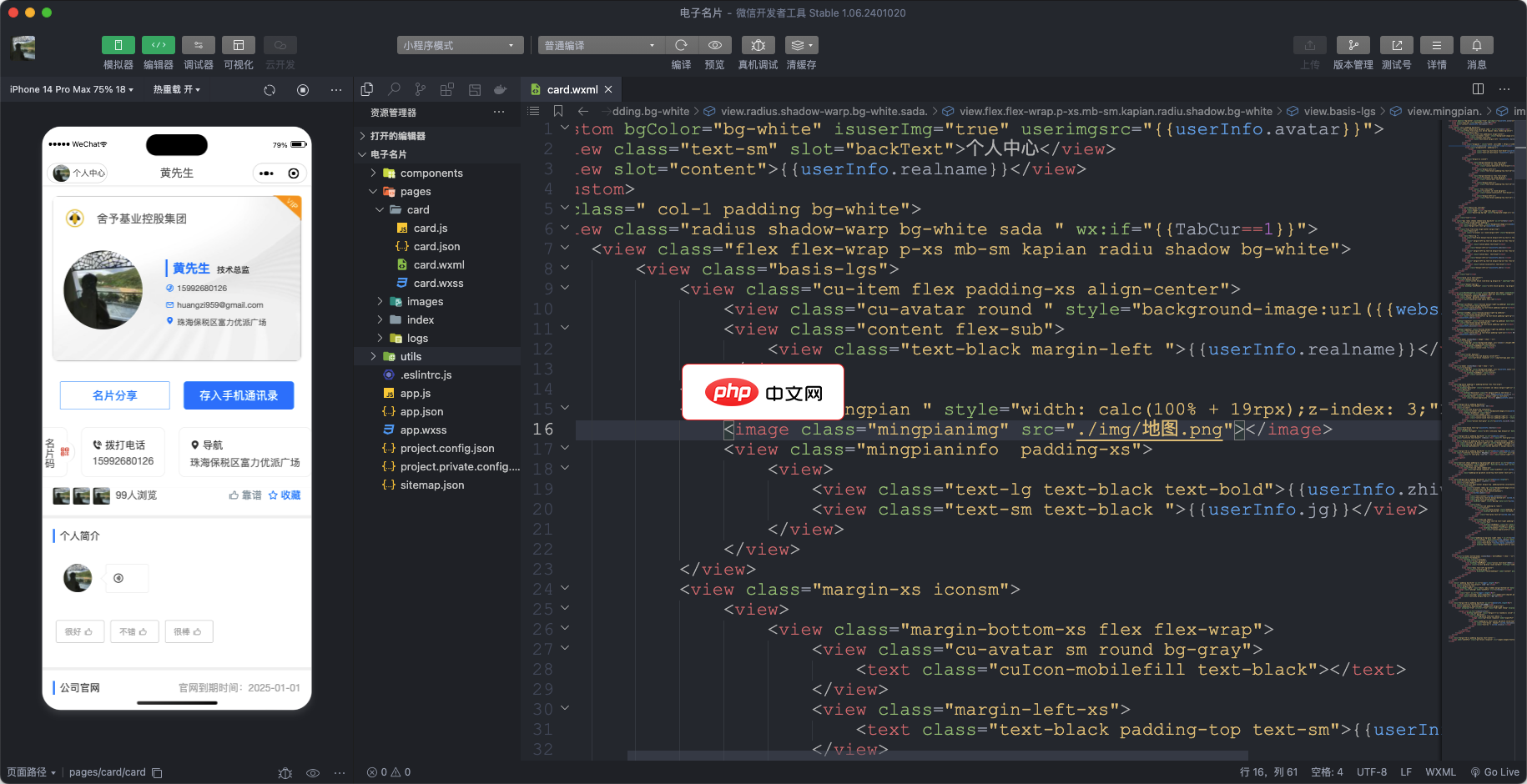
Task: Open card.js in the file tree
Action: 430,228
